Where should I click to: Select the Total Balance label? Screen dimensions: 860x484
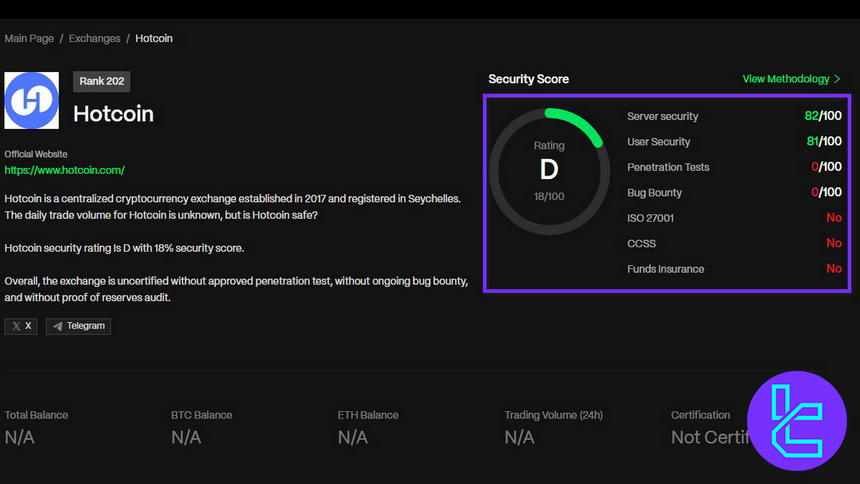click(x=36, y=415)
